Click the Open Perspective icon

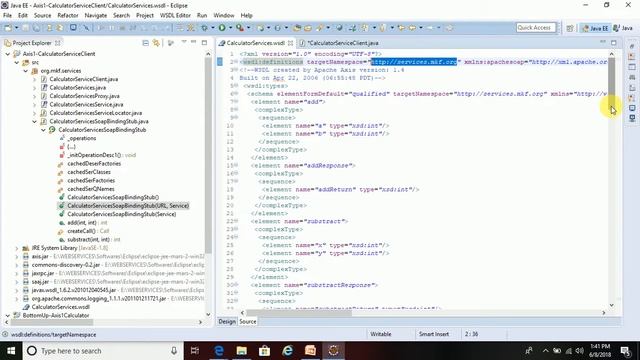[570, 28]
